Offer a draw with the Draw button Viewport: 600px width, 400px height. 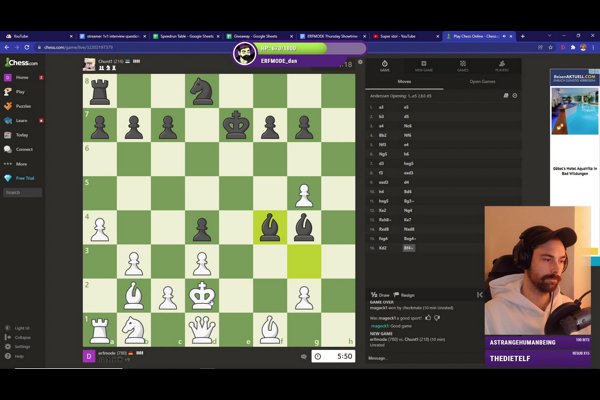click(380, 295)
